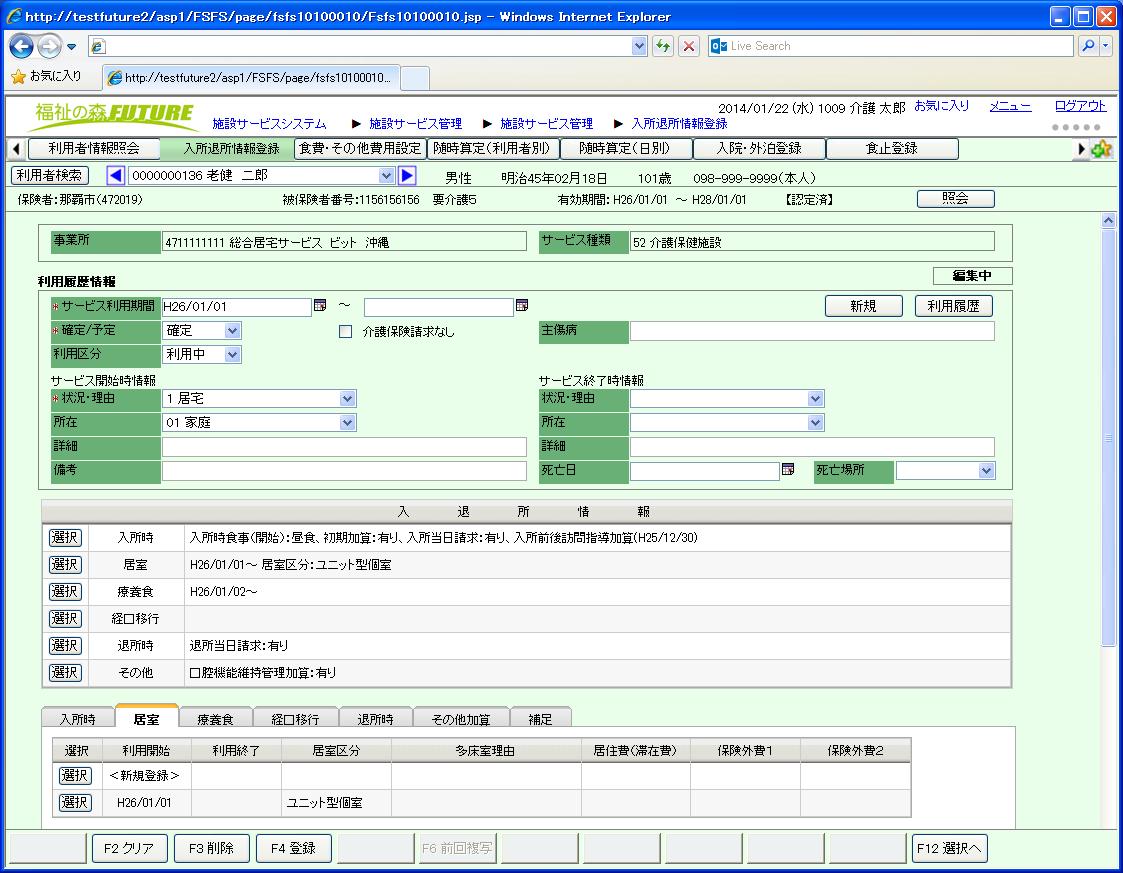Click 選択 for the ＜新規登録＞ row

pos(74,776)
